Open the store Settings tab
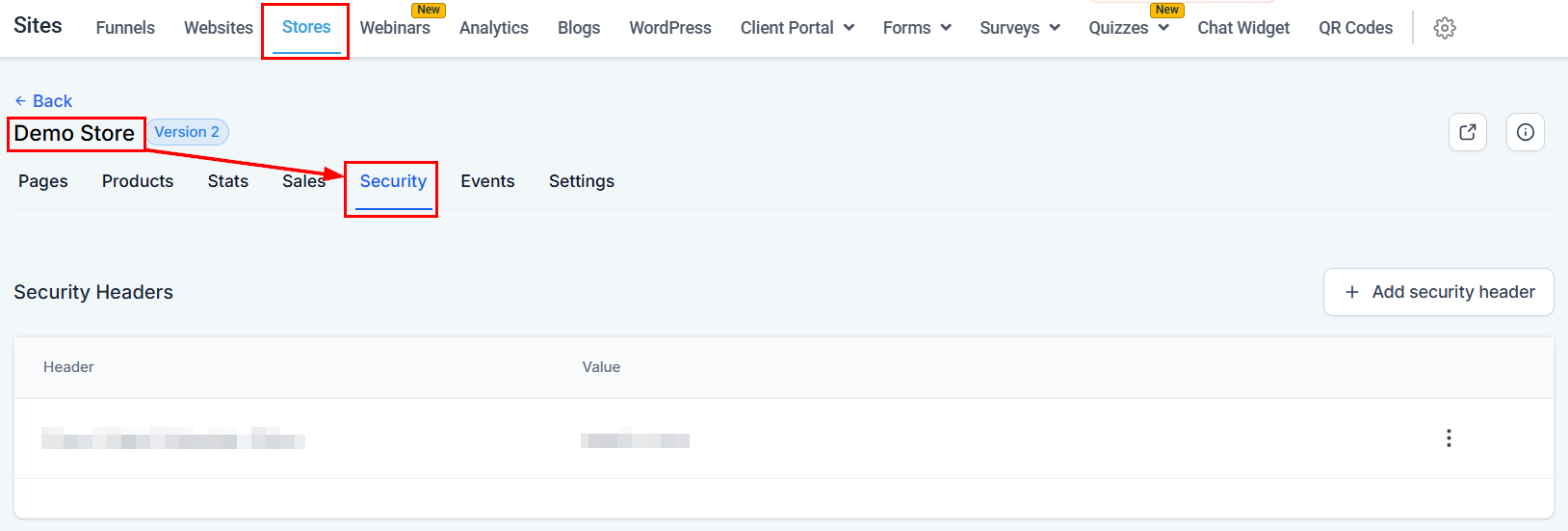1568x531 pixels. 582,181
